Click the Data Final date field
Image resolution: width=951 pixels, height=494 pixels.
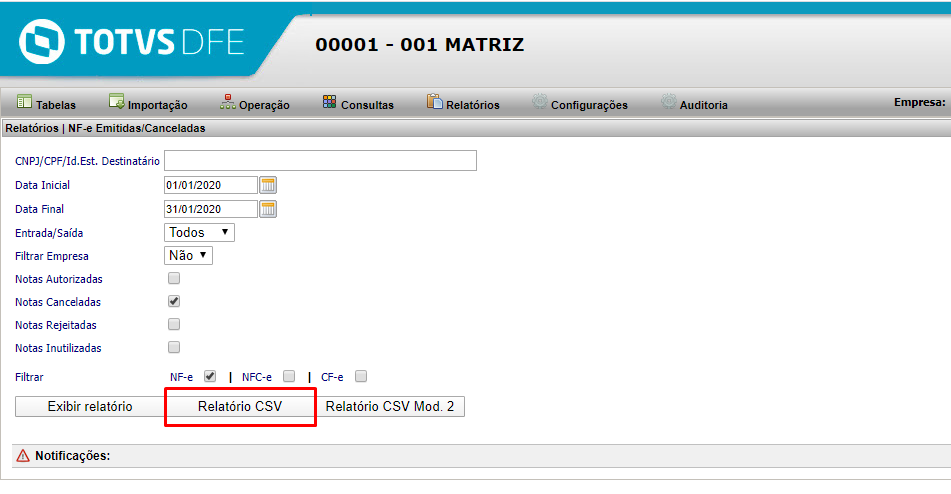[x=210, y=209]
